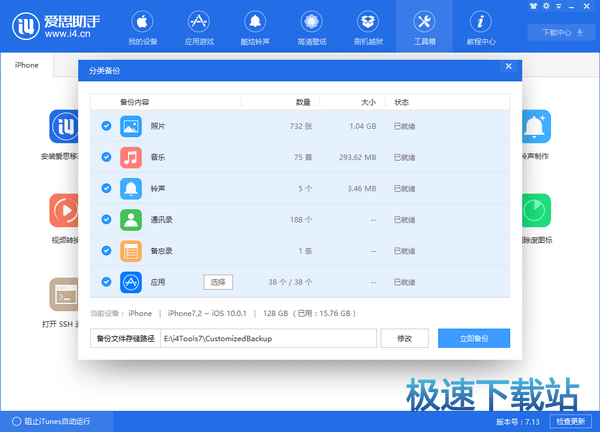Click the 铃声制作 bell icon behind dialog

coord(536,126)
